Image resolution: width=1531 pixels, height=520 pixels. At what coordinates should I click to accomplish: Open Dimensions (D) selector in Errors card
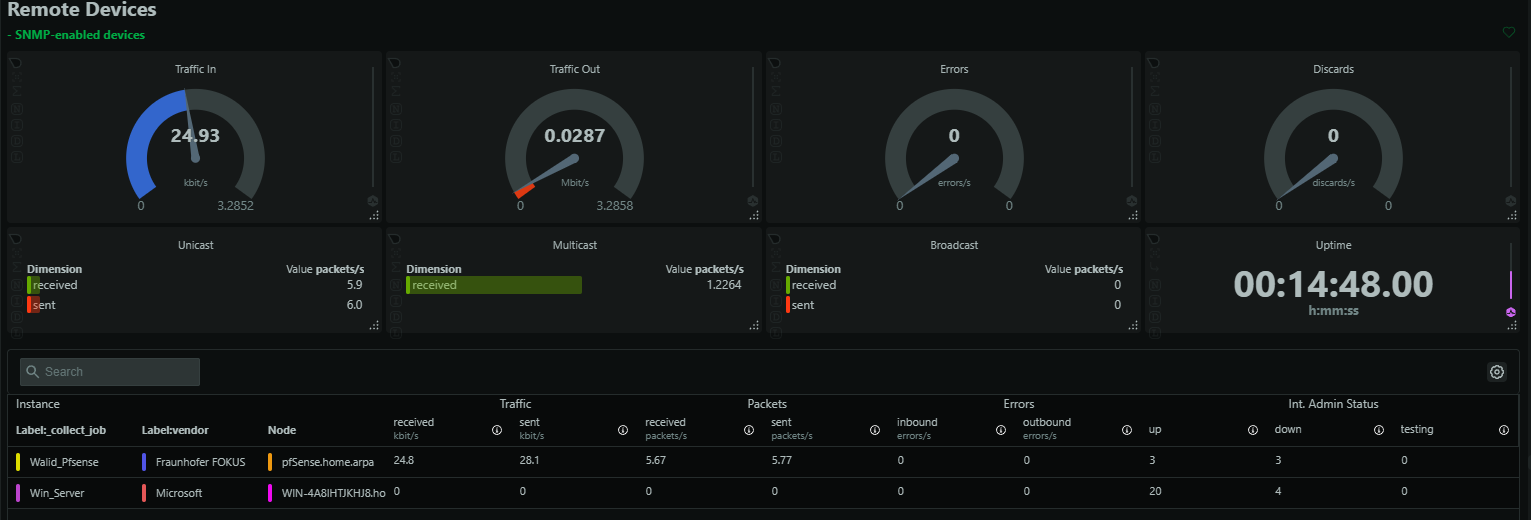775,141
